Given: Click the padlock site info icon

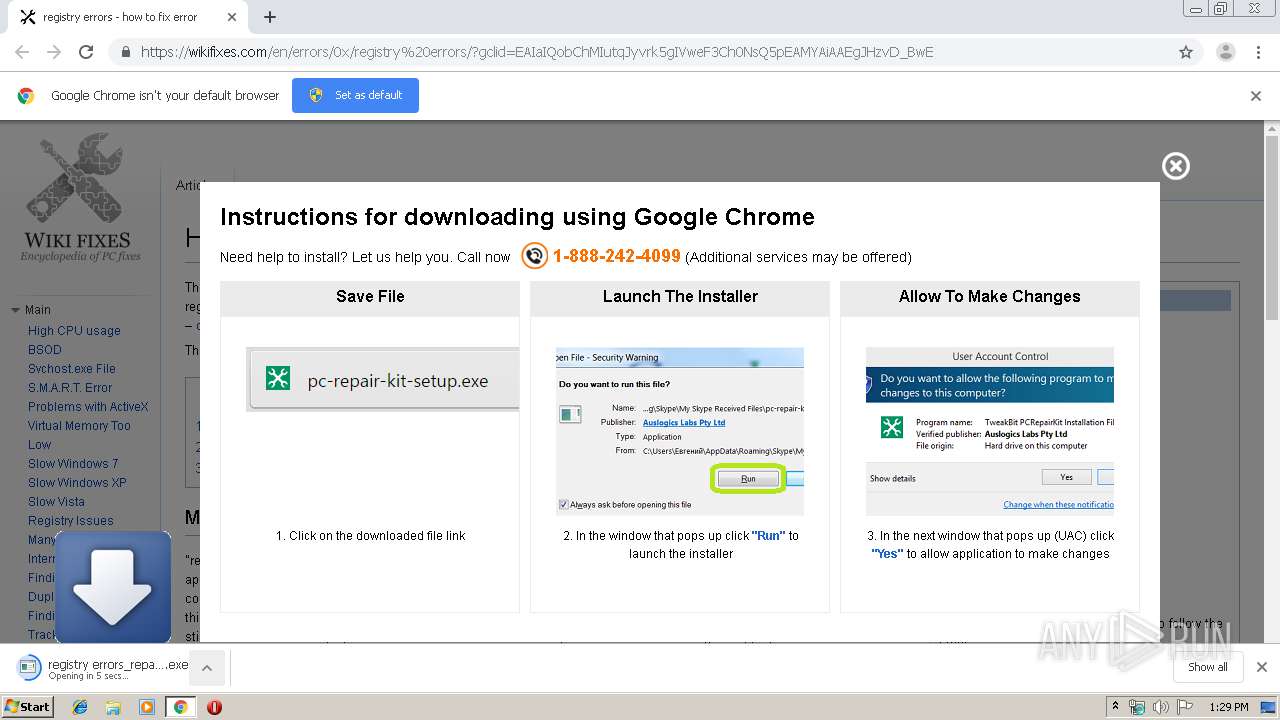Looking at the screenshot, I should click(125, 52).
